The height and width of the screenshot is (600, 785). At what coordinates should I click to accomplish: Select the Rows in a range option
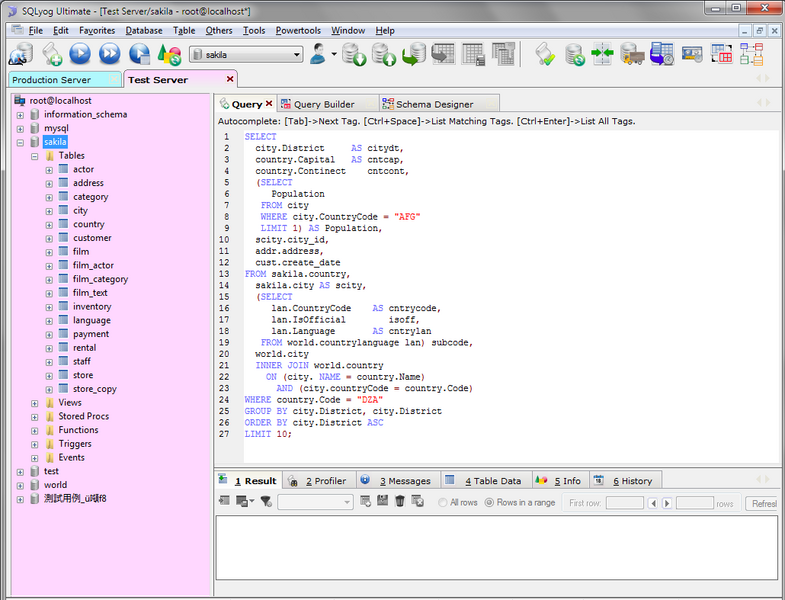(489, 503)
